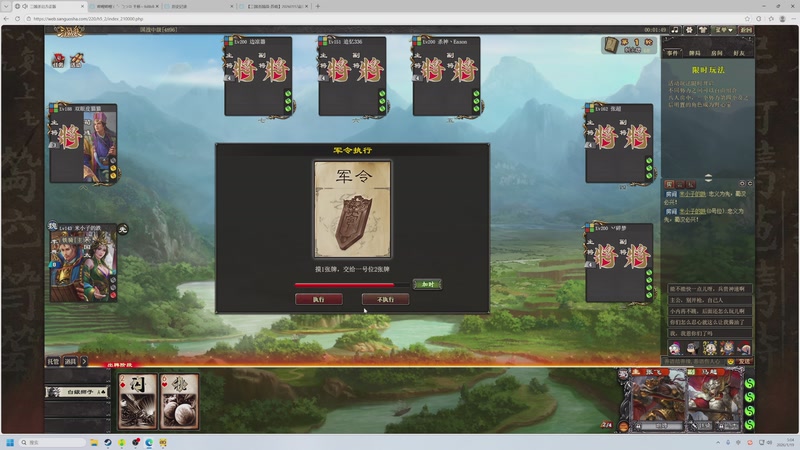This screenshot has height=450, width=800.
Task: Send the second emoji sticker
Action: [692, 348]
